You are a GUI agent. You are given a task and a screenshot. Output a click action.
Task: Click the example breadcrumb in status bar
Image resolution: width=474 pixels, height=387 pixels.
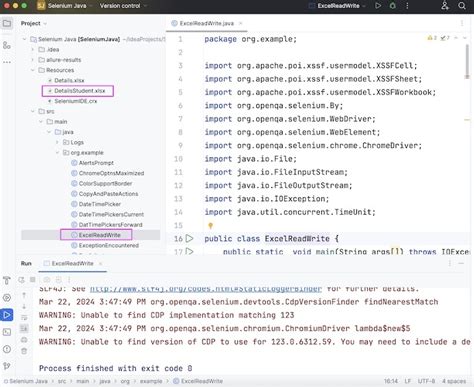point(151,381)
